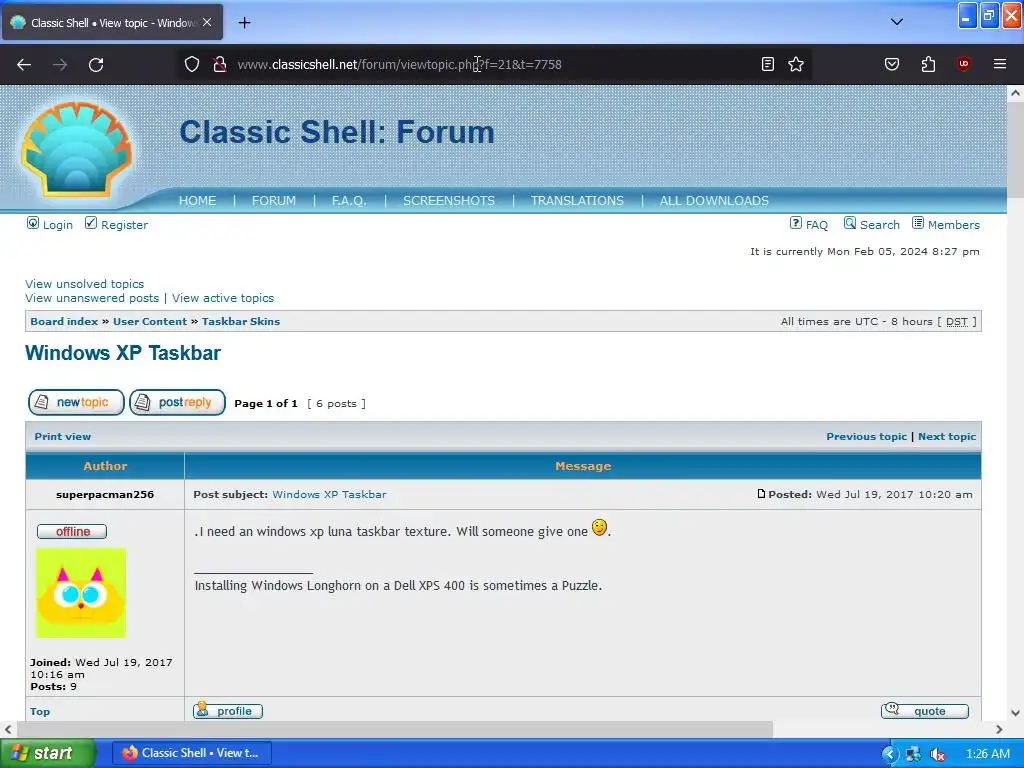Image resolution: width=1024 pixels, height=768 pixels.
Task: Click the Classic Shell shell logo
Action: pyautogui.click(x=76, y=150)
